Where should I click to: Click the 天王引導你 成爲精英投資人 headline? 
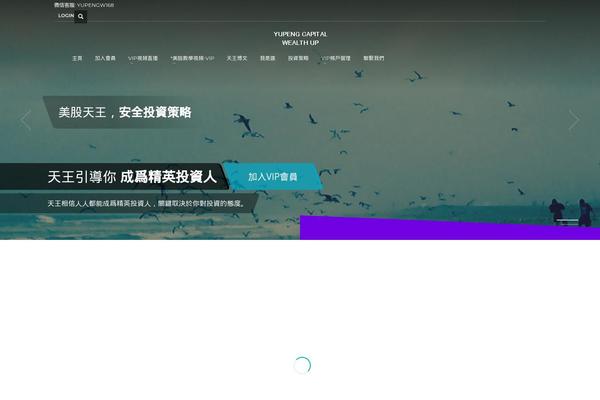[132, 177]
